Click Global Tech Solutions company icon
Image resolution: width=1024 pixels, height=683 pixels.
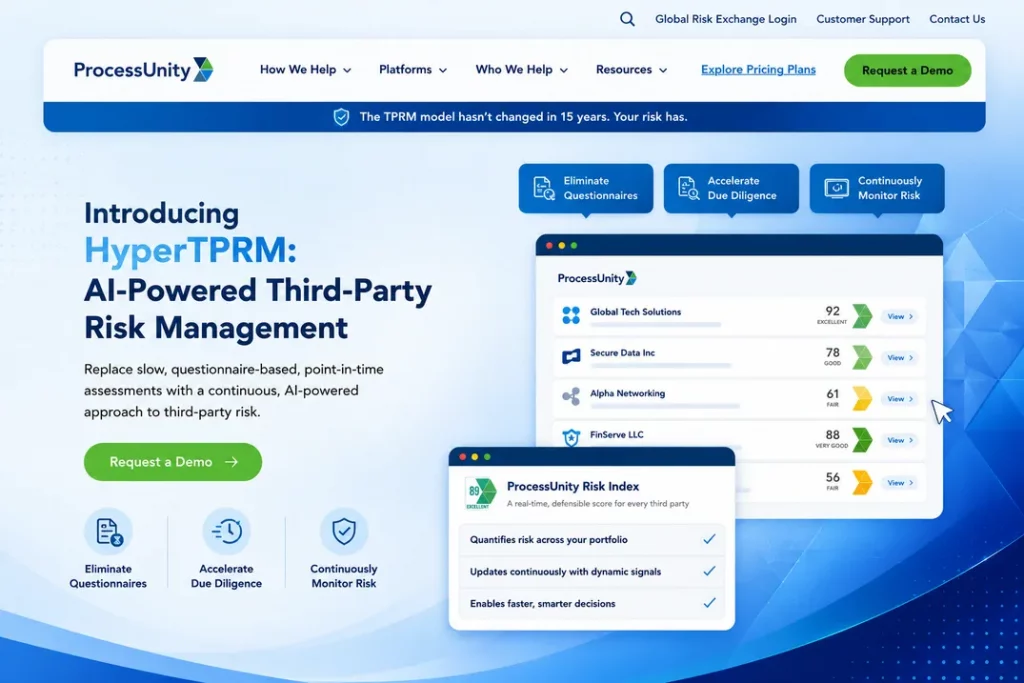tap(571, 315)
